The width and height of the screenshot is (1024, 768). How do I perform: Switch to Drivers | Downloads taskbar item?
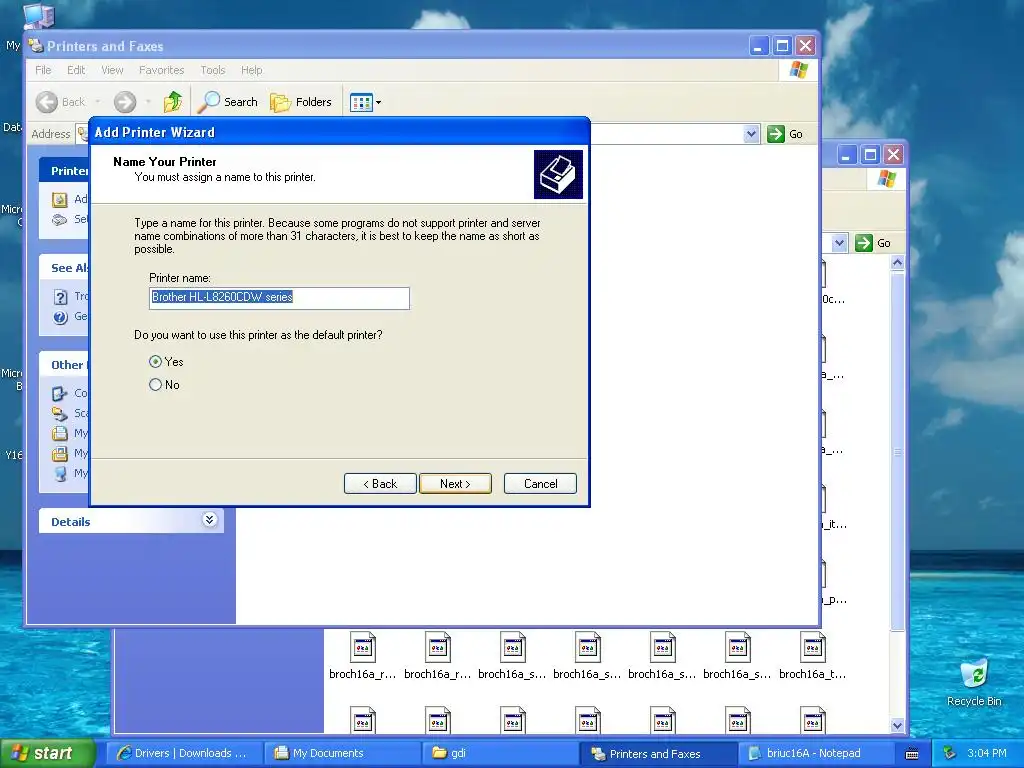coord(184,754)
